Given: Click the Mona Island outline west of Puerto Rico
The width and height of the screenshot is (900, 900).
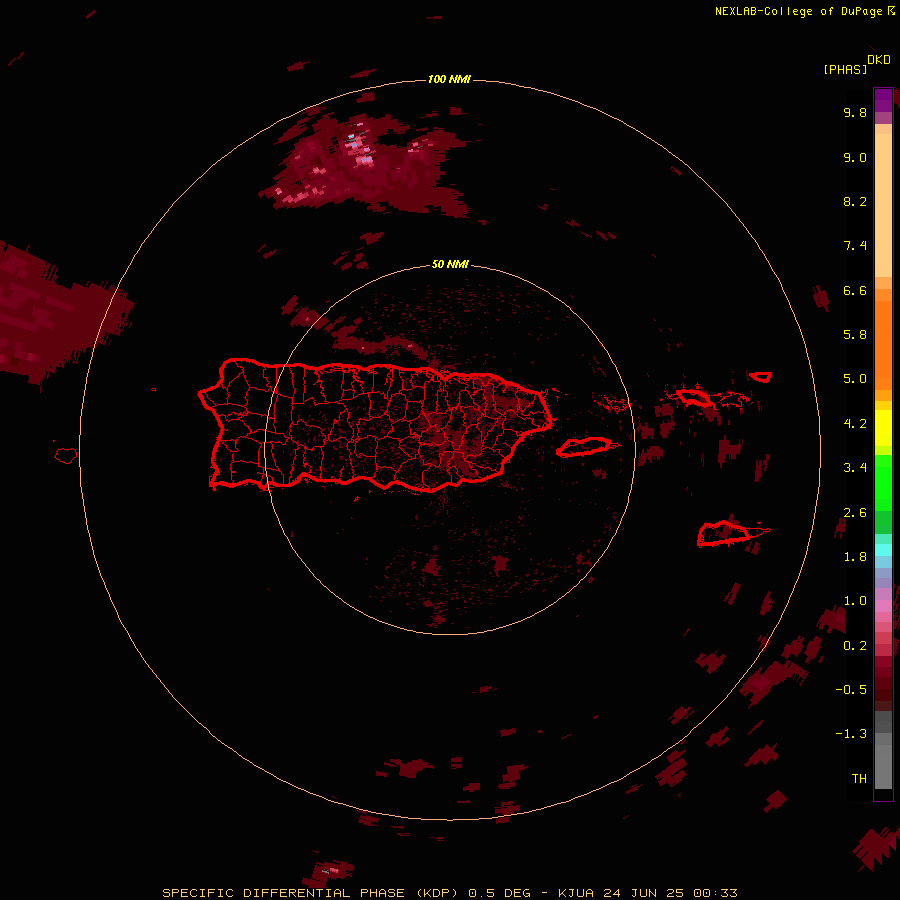Looking at the screenshot, I should (x=66, y=456).
